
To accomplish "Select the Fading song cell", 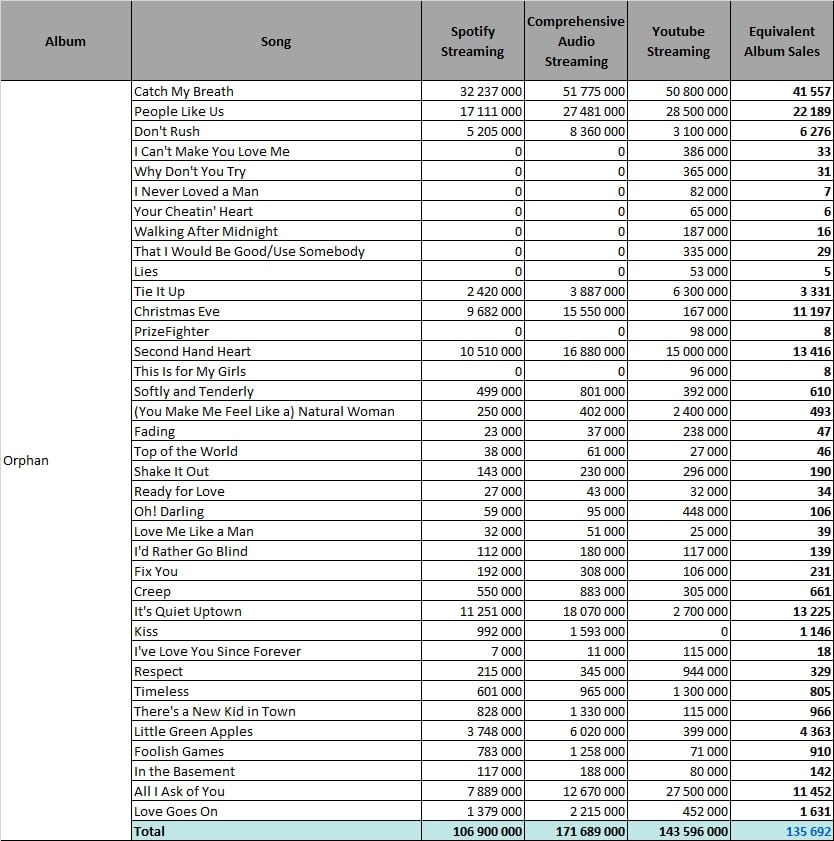I will pyautogui.click(x=276, y=432).
